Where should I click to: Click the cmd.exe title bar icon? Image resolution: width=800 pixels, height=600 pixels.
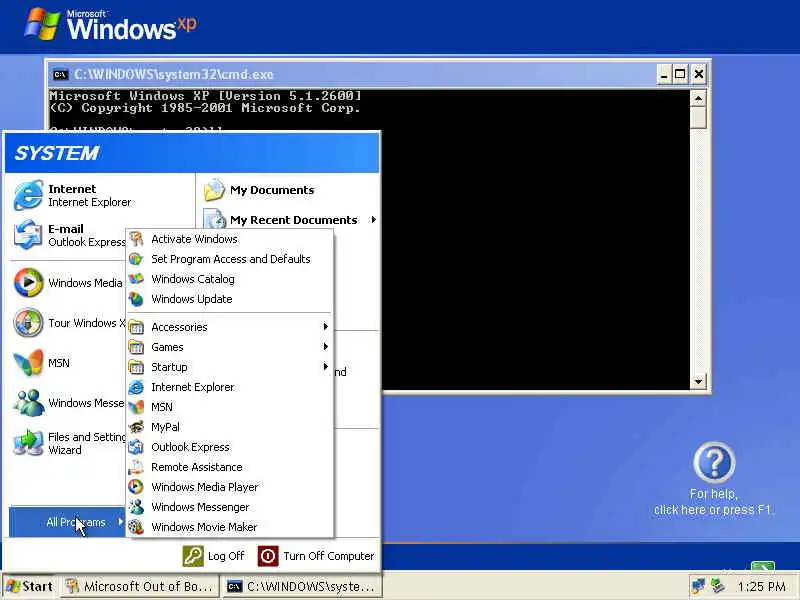(x=60, y=74)
